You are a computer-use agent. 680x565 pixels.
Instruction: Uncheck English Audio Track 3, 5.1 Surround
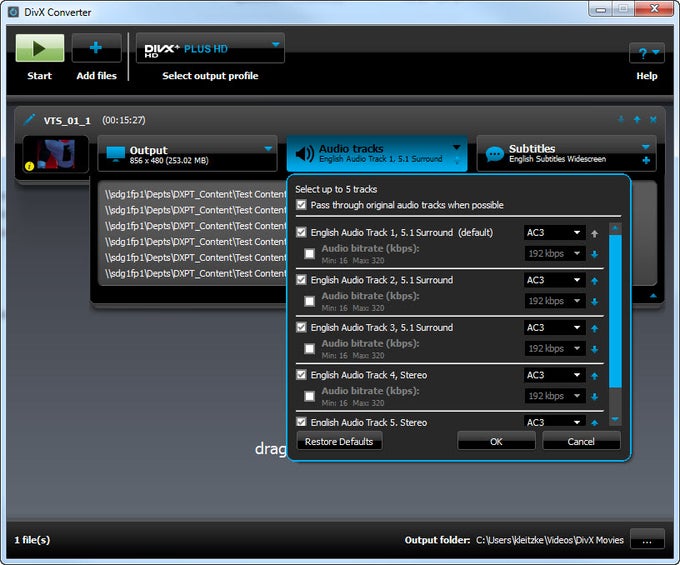click(301, 327)
